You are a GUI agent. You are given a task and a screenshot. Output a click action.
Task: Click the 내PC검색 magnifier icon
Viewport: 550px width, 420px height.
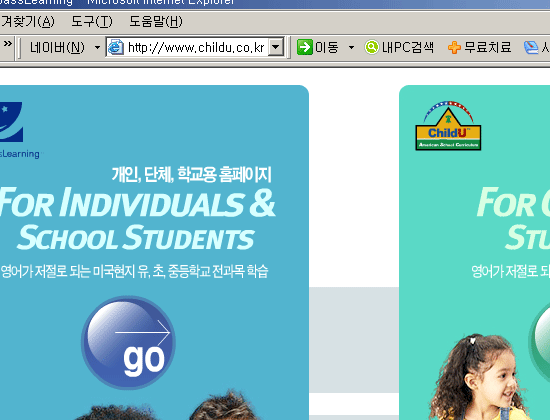pyautogui.click(x=372, y=47)
